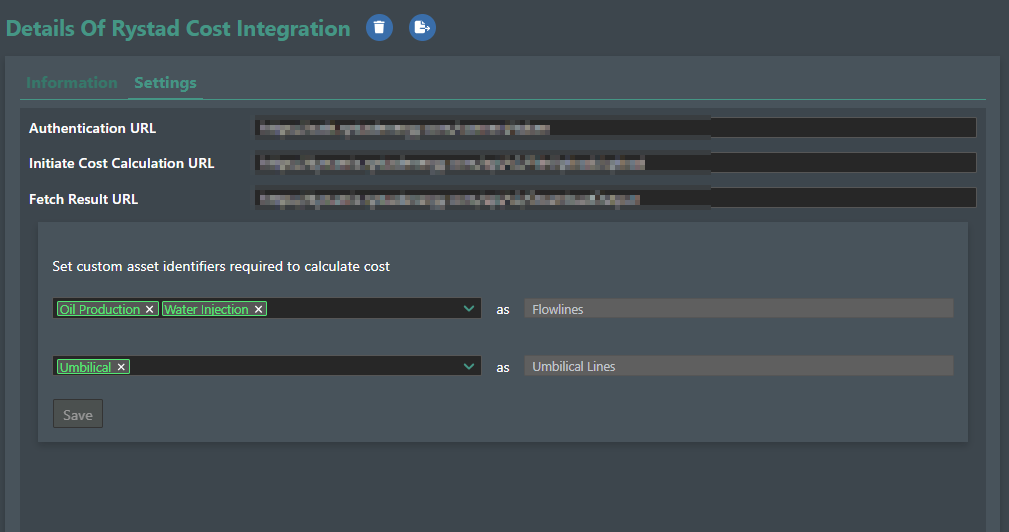Remove the Umbilical tag

121,367
